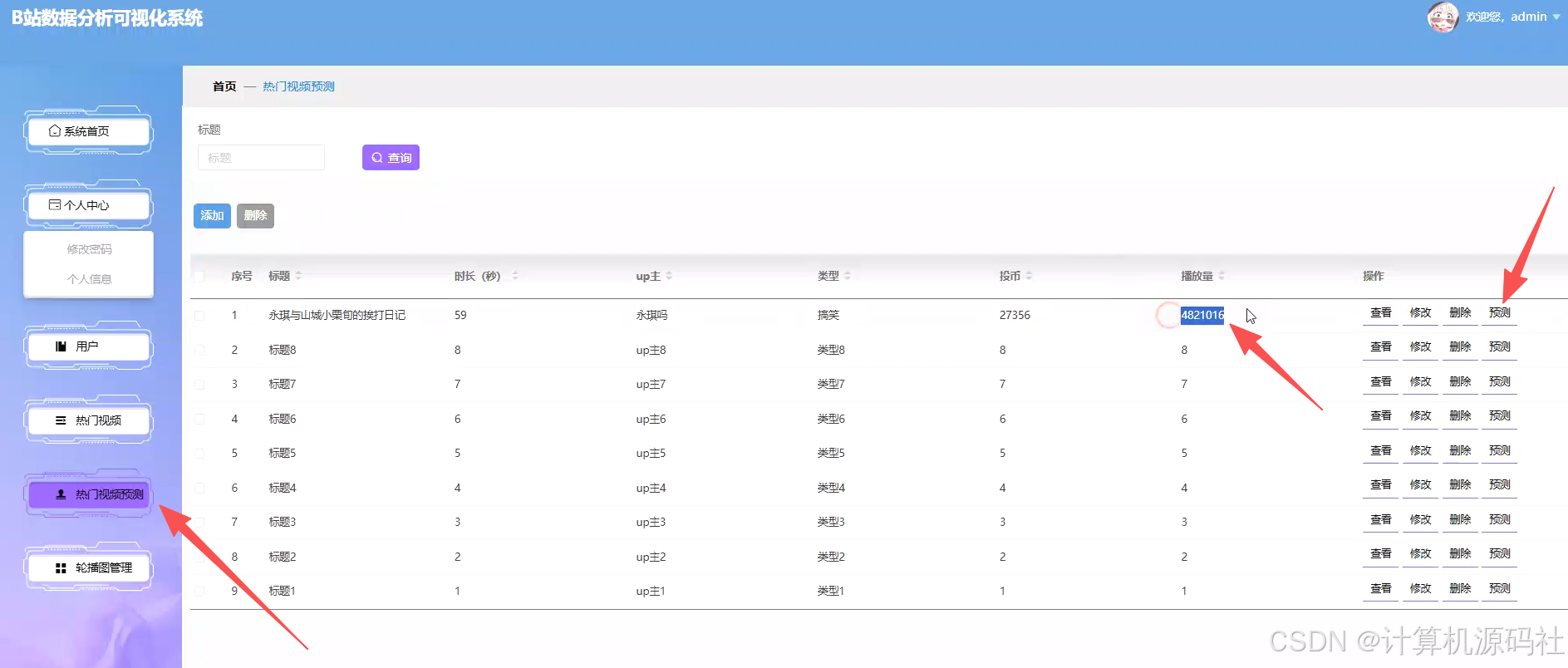Open 个人信息 submenu item
This screenshot has width=1568, height=668.
[x=89, y=279]
